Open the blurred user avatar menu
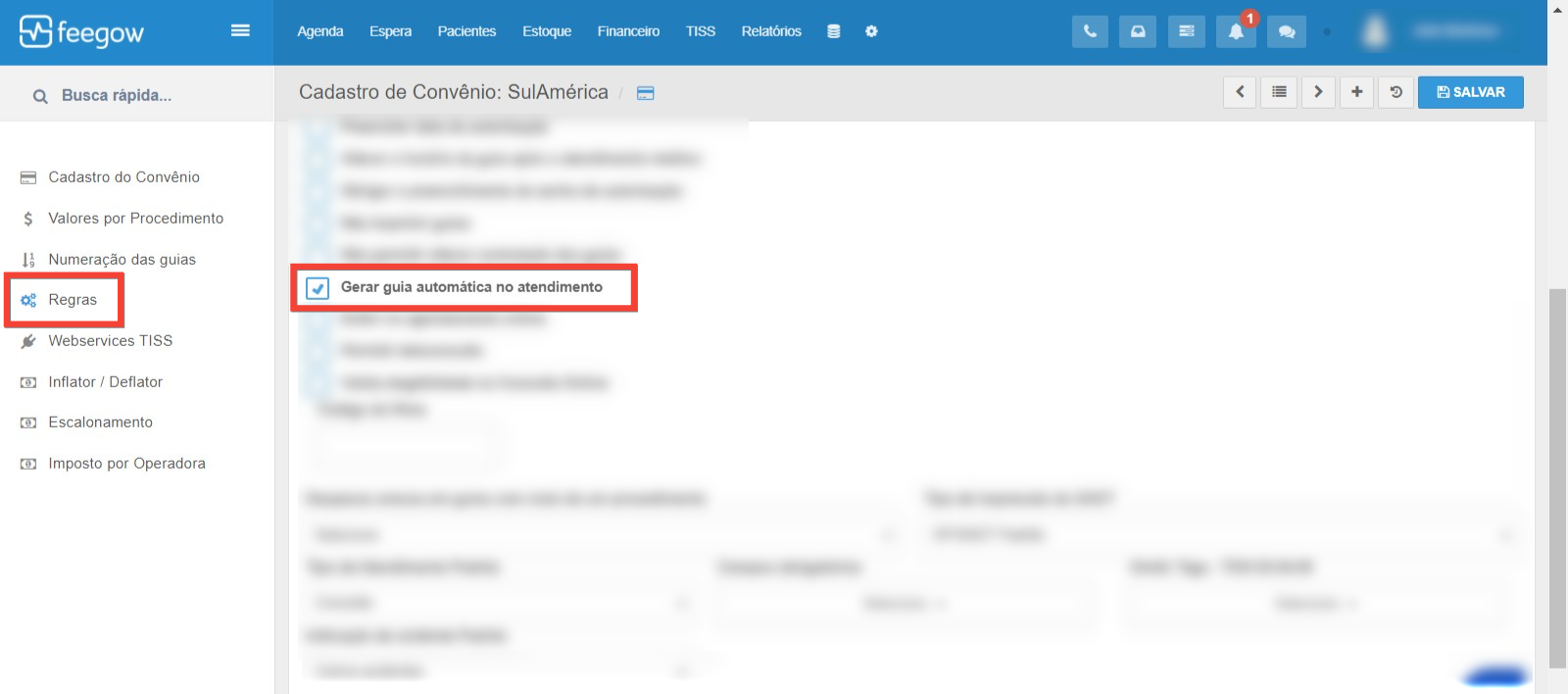 coord(1375,31)
